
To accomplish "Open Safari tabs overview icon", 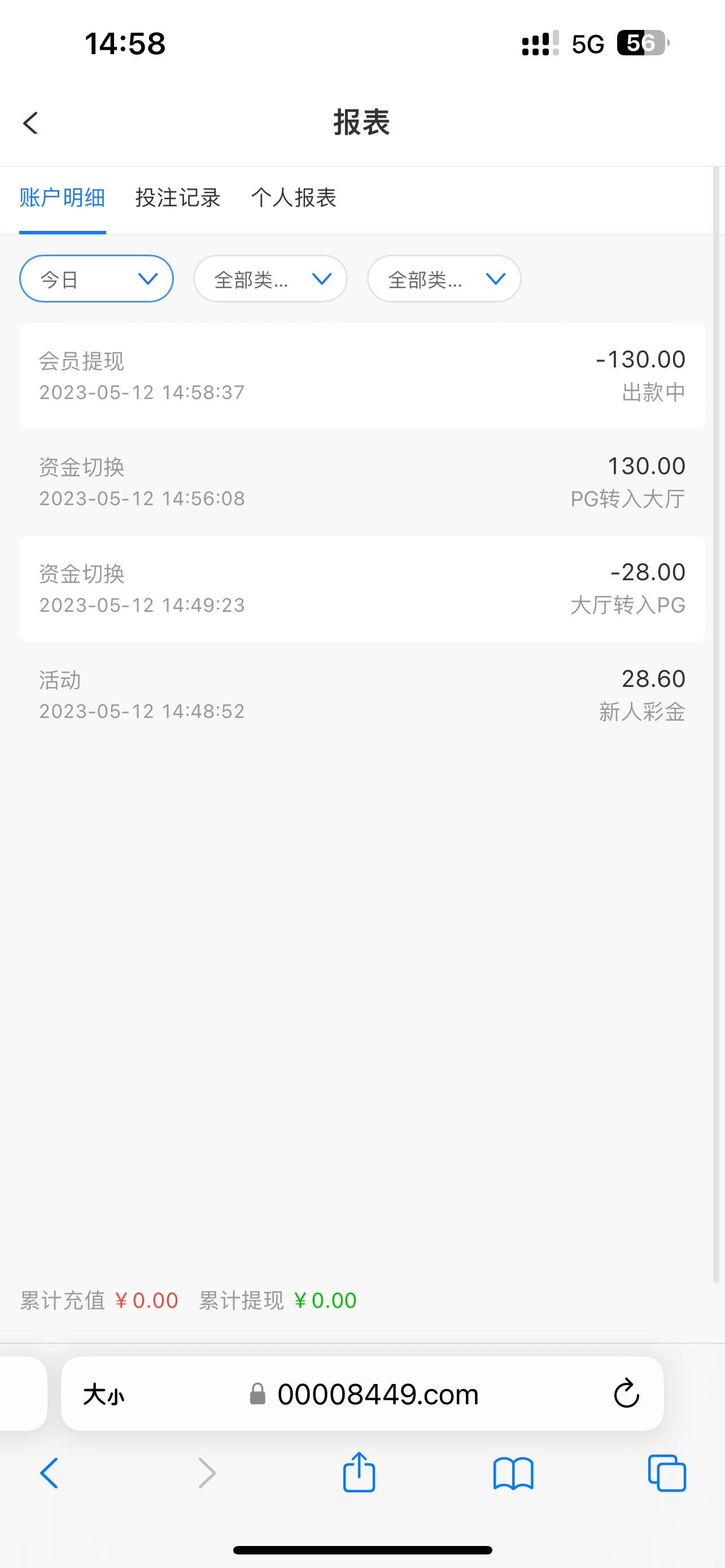I will 667,1474.
